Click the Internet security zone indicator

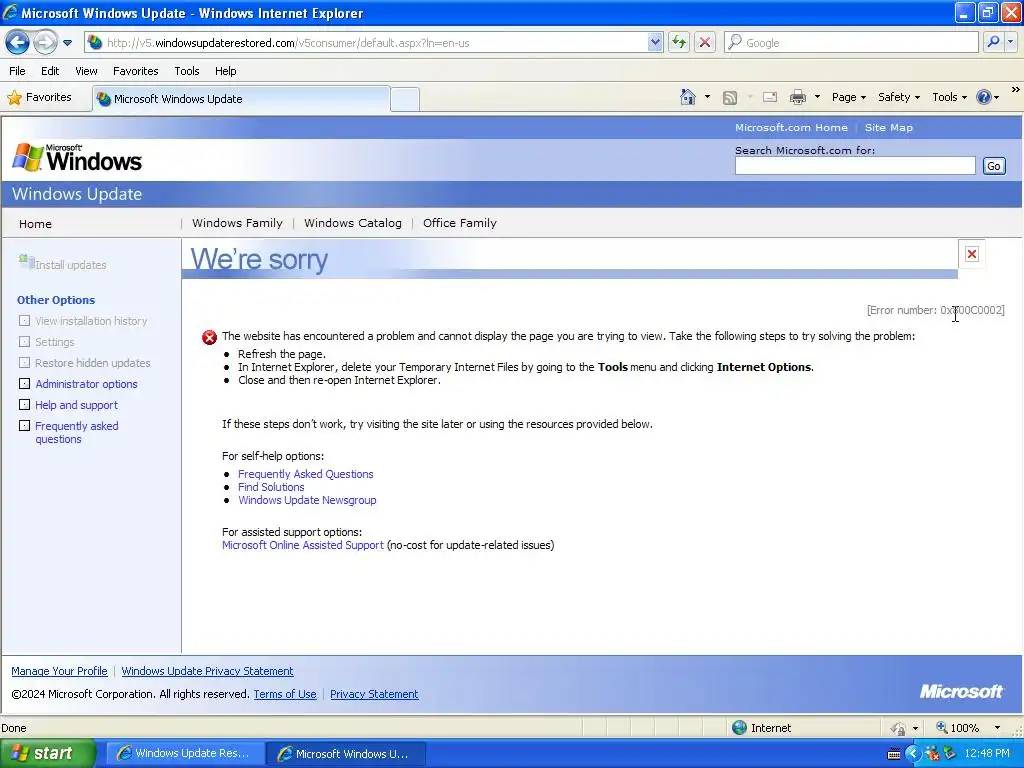coord(761,728)
